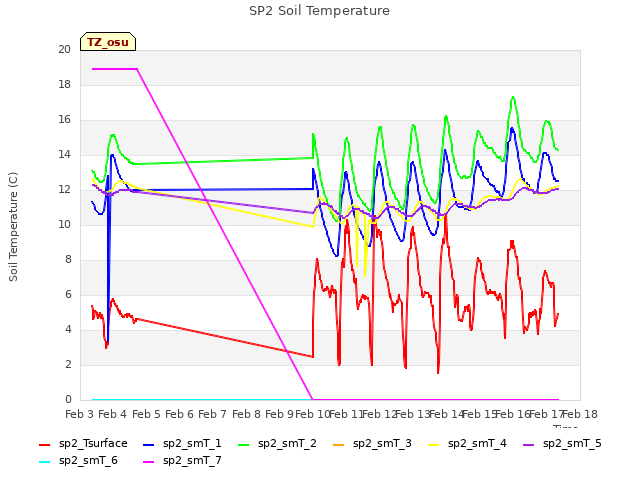640x480 pixels.
Task: Click the cyan sp2_smT_6 legend swatch
Action: pyautogui.click(x=44, y=462)
